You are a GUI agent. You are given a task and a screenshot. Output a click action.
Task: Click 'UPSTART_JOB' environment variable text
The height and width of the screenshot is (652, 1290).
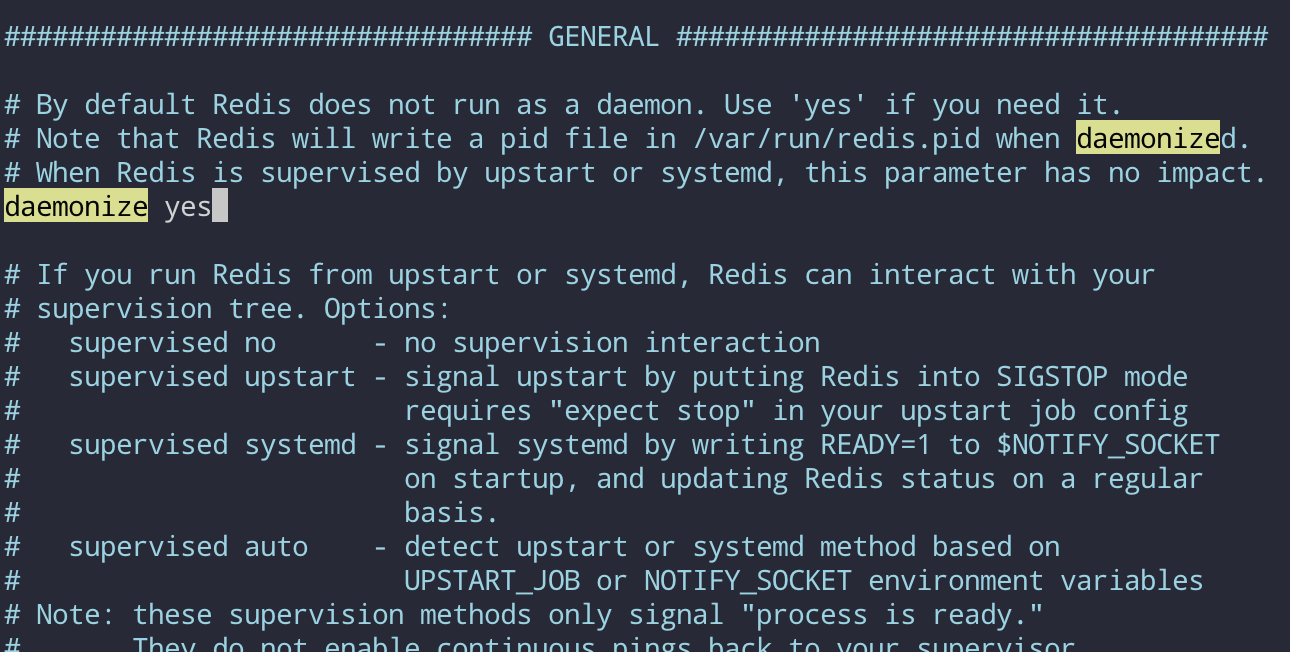pyautogui.click(x=492, y=581)
